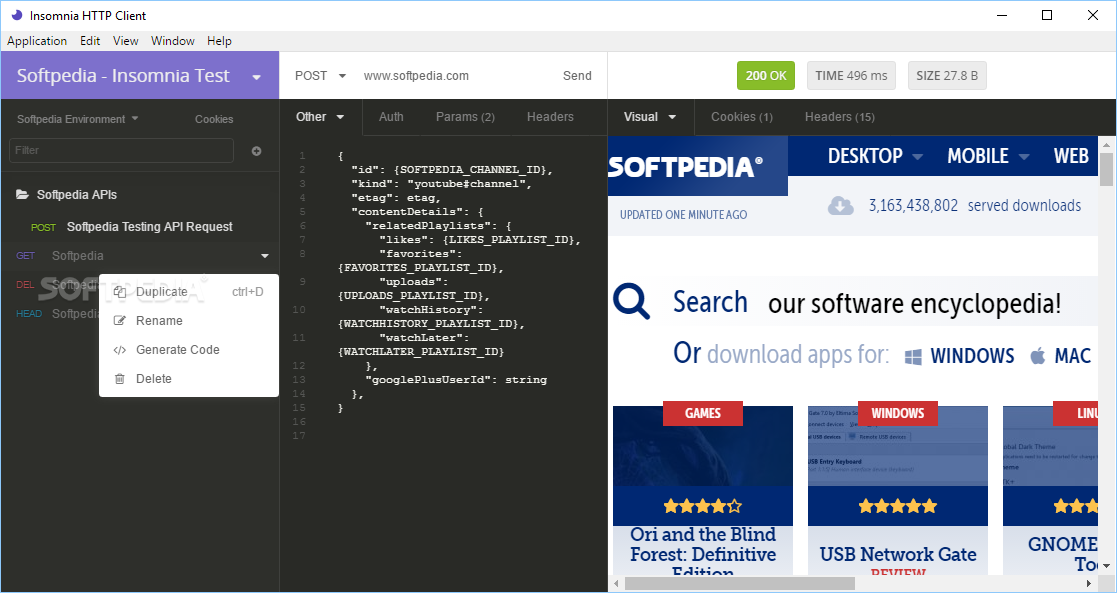Image resolution: width=1117 pixels, height=593 pixels.
Task: Select the GET Softpedia request
Action: (x=140, y=256)
